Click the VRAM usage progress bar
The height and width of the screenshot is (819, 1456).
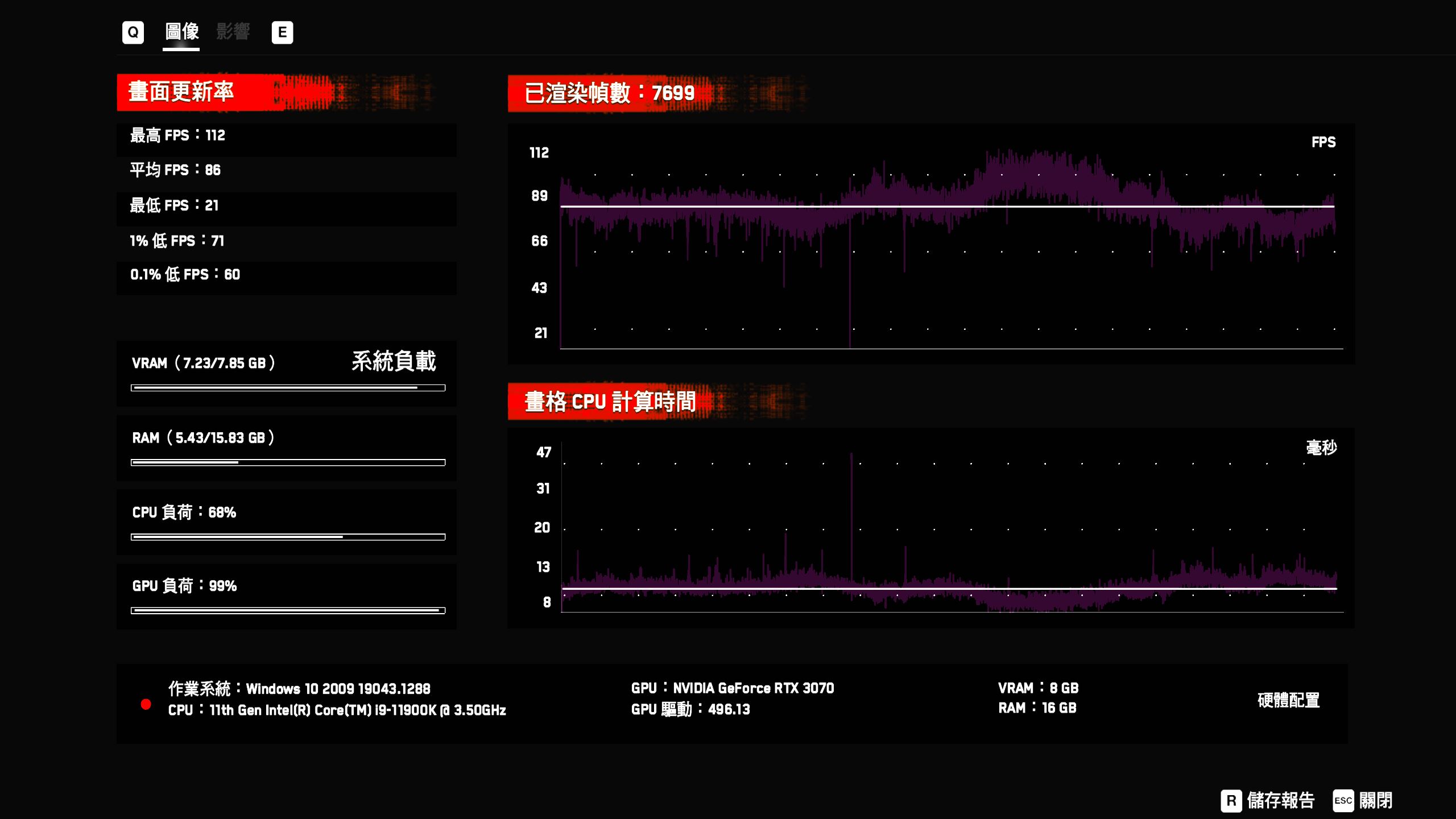tap(288, 388)
